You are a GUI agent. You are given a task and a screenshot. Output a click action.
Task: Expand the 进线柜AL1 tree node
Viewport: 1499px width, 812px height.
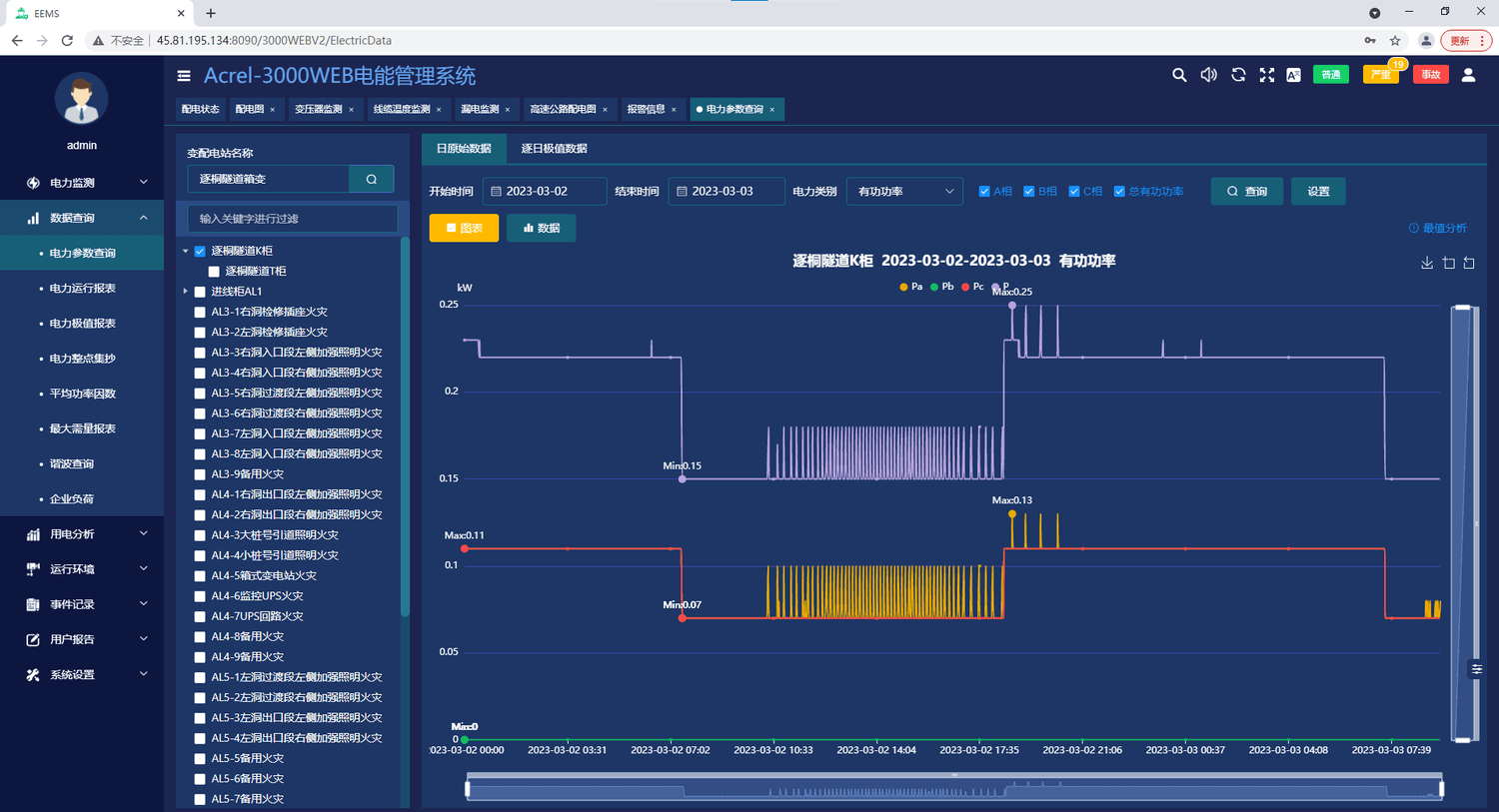point(186,292)
